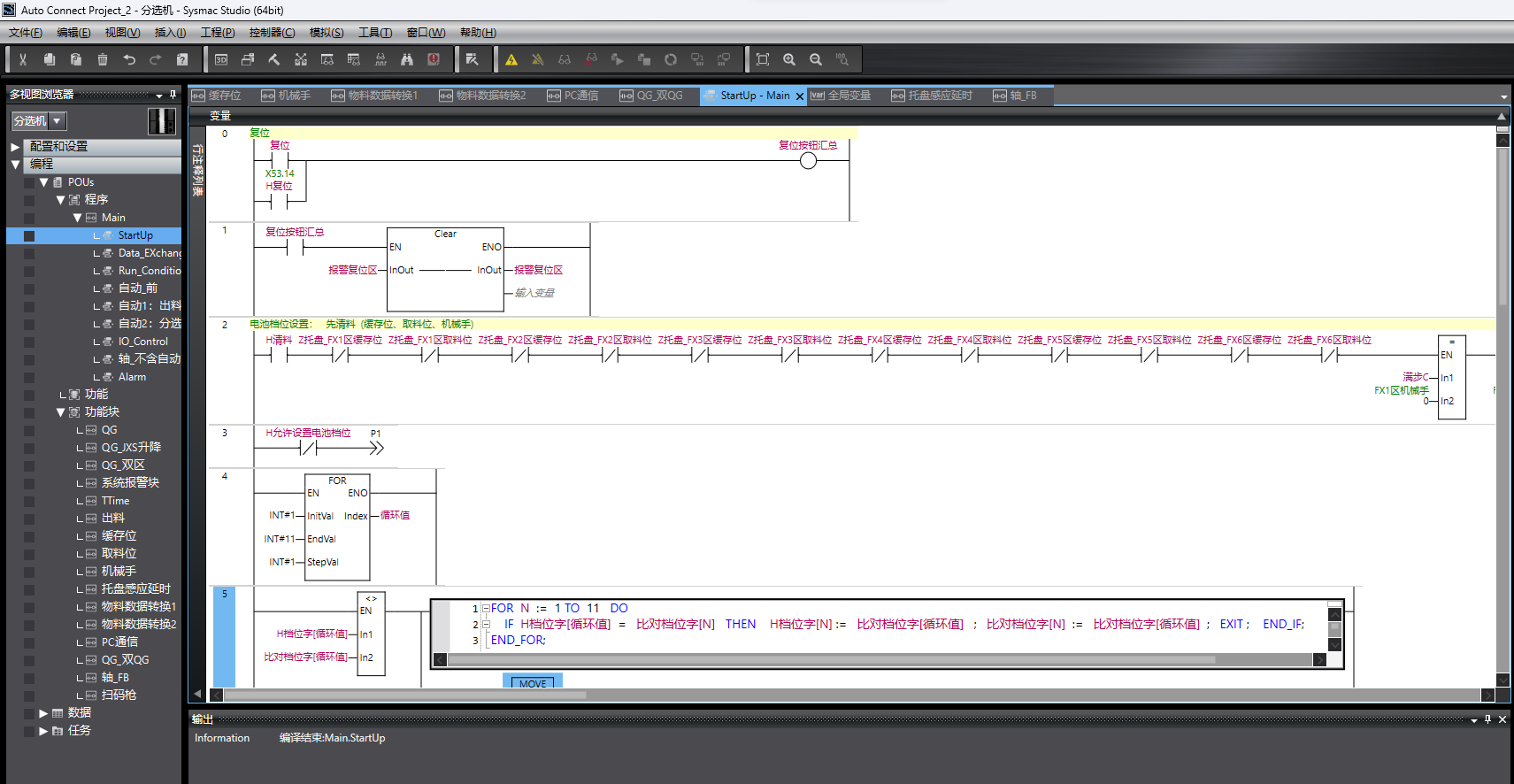1514x784 pixels.
Task: Expand the 配置和设置 section
Action: click(x=15, y=147)
